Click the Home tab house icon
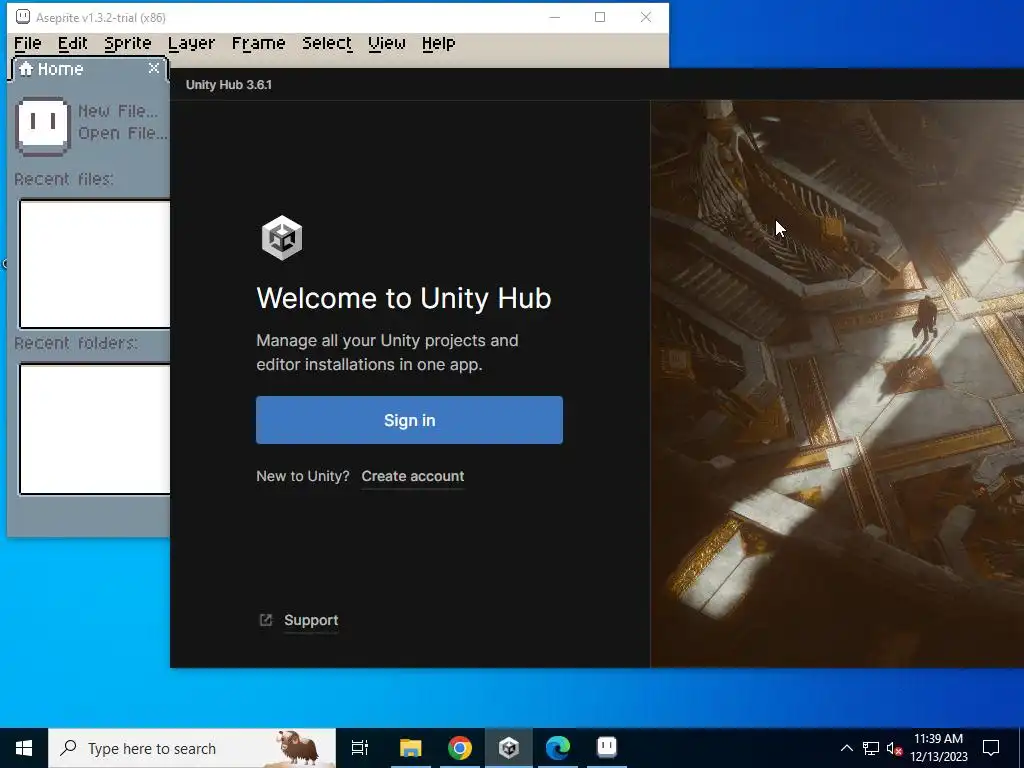 25,69
